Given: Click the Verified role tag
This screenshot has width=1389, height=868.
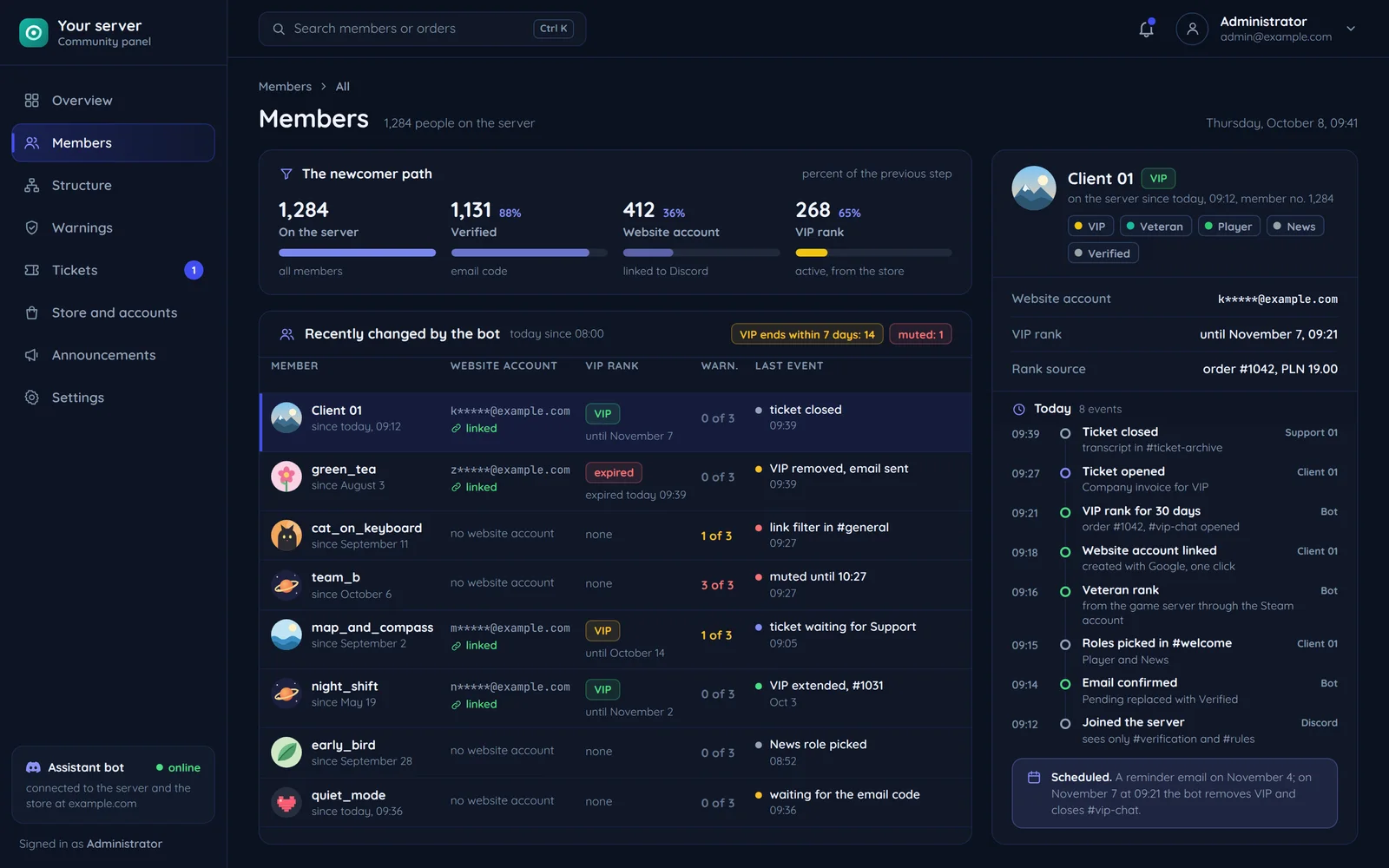Looking at the screenshot, I should click(1103, 253).
